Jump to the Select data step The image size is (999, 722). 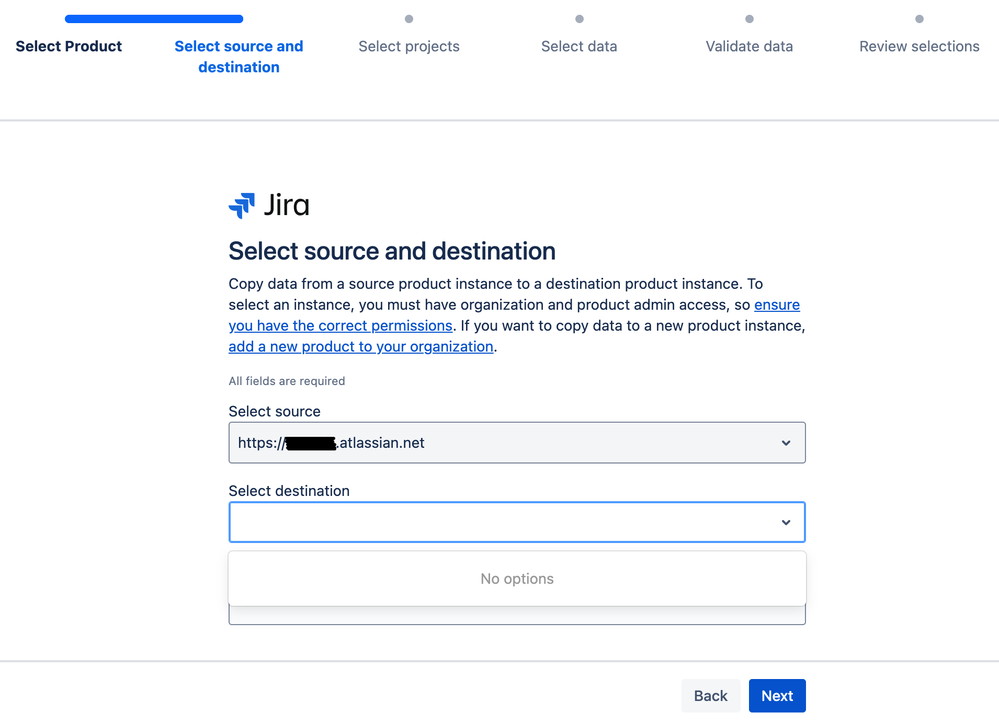(579, 47)
